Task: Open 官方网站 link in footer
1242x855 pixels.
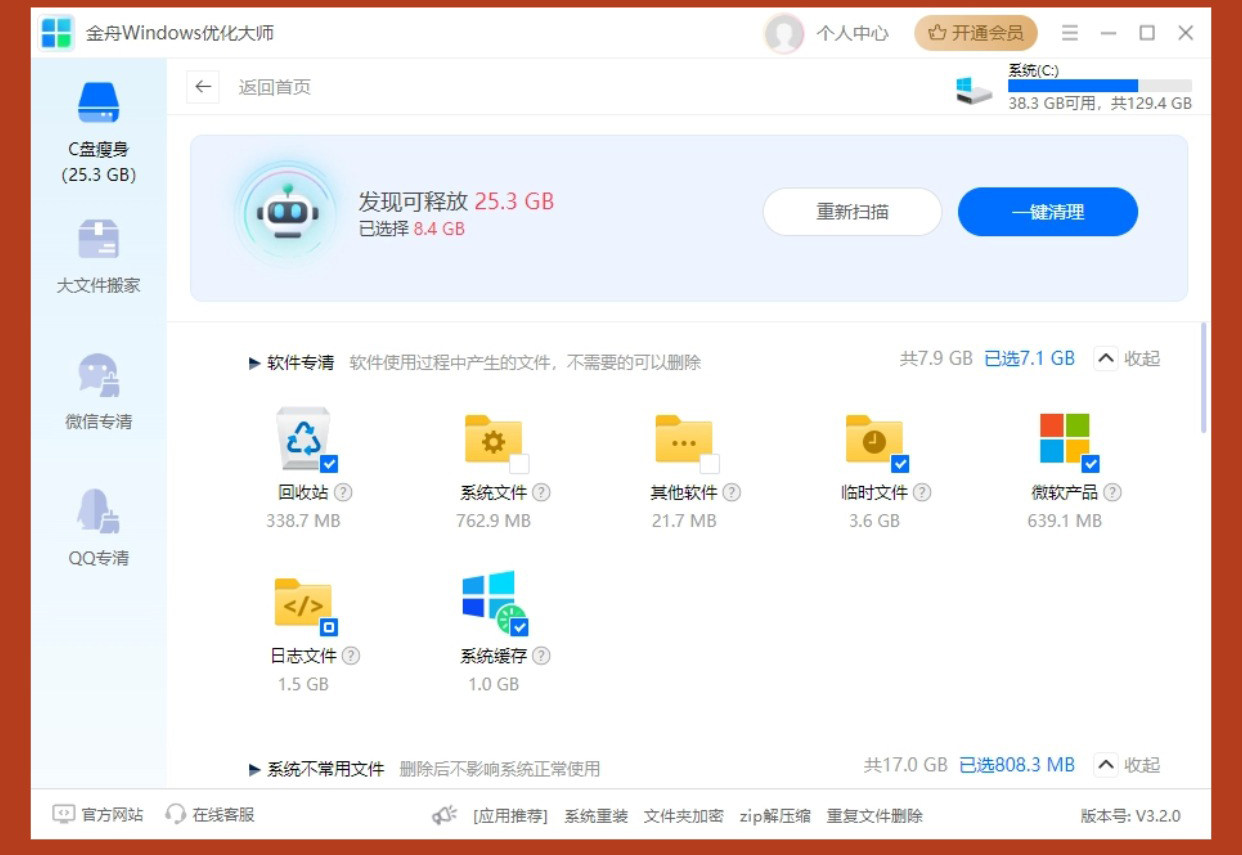Action: point(98,815)
